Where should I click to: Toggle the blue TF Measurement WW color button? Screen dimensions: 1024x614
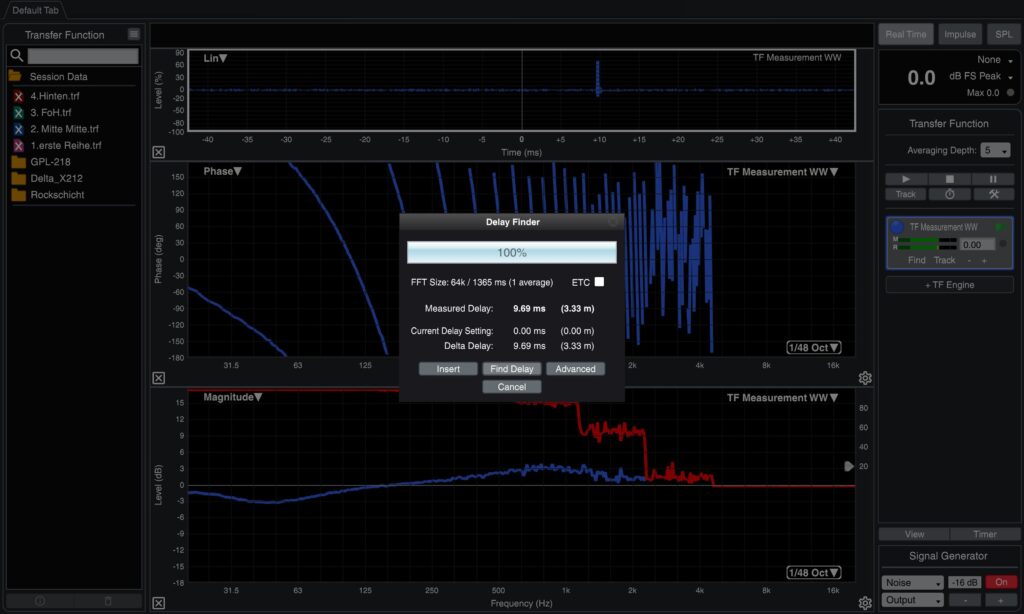click(897, 228)
